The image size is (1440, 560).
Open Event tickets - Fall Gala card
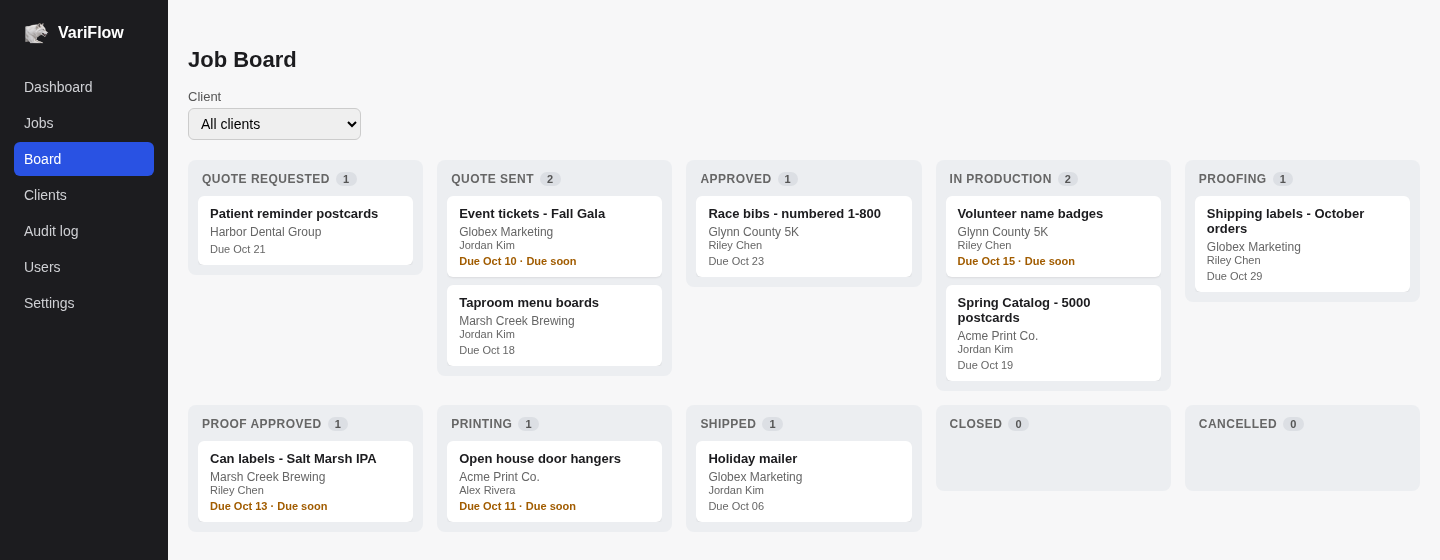point(554,236)
